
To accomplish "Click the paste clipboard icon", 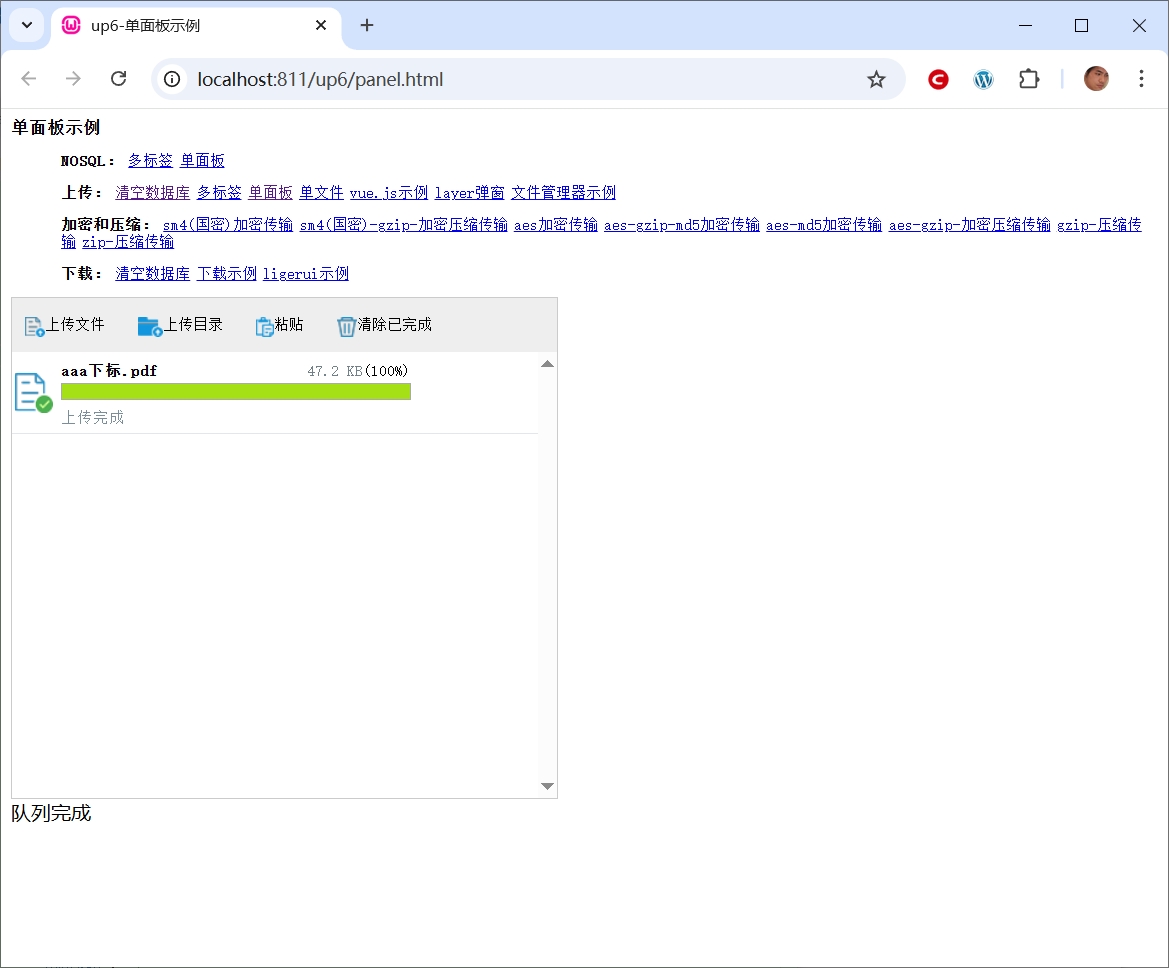I will pos(265,326).
